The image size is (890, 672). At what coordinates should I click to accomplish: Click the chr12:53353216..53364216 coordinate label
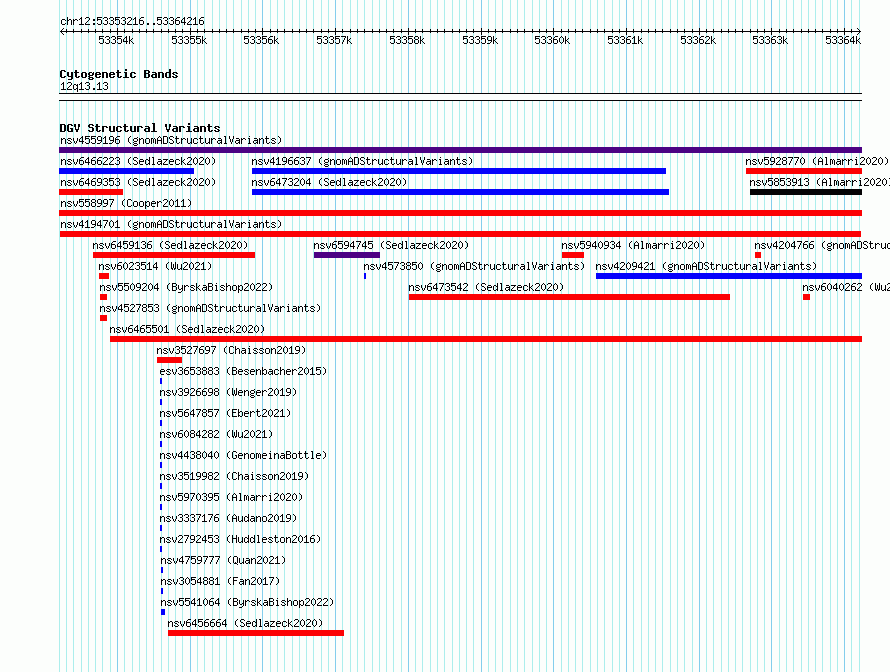(132, 21)
